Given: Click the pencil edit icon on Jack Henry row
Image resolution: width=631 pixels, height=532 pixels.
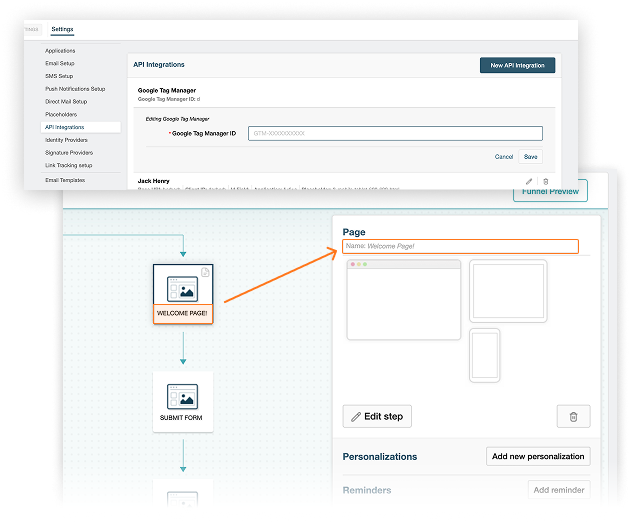Looking at the screenshot, I should pos(529,181).
